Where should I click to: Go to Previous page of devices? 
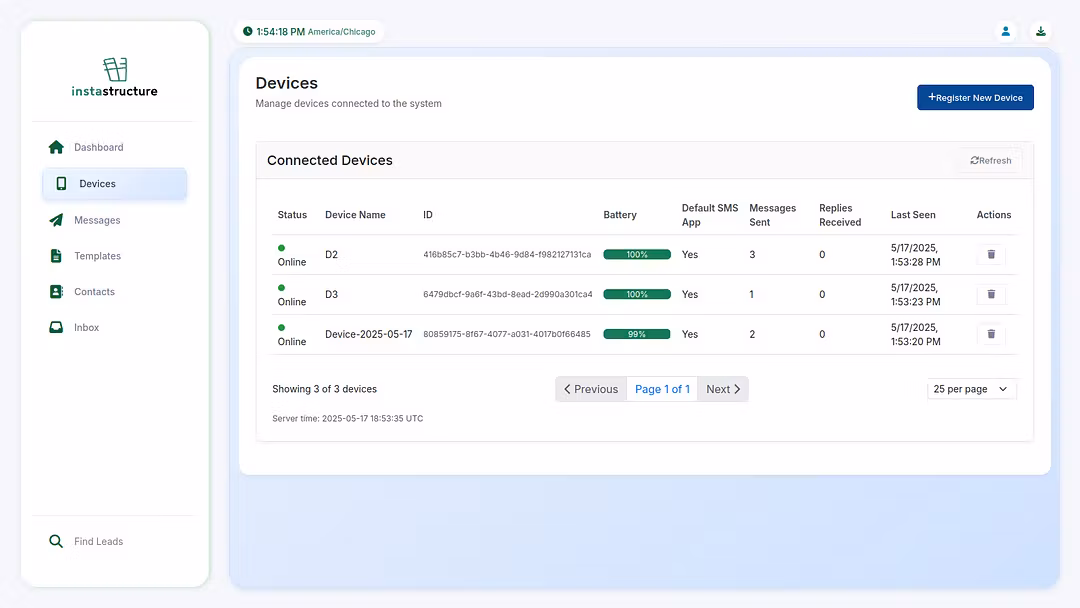(591, 389)
